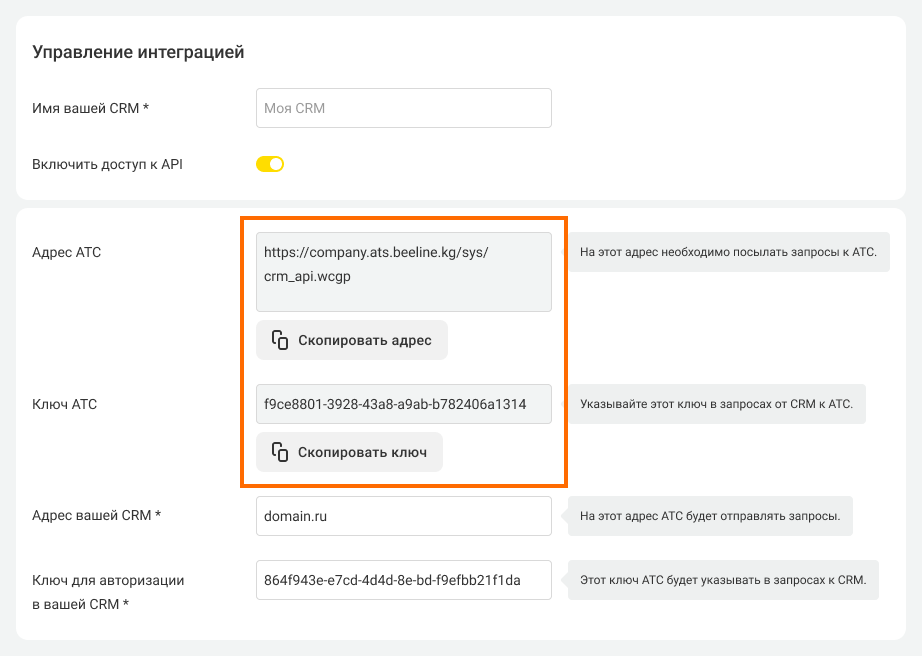The width and height of the screenshot is (922, 657).
Task: Click the copy icon next to Скопировать ключ
Action: [x=280, y=452]
